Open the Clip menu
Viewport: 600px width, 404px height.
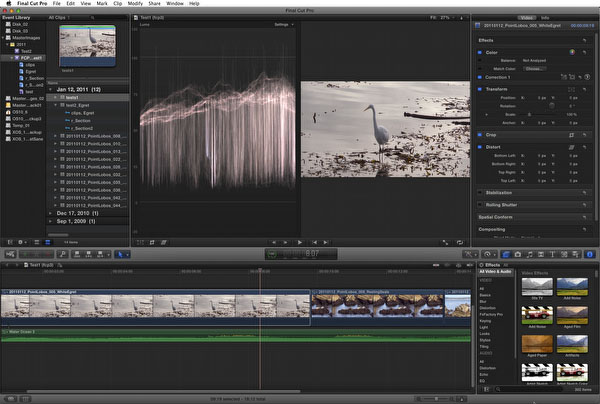point(117,3)
